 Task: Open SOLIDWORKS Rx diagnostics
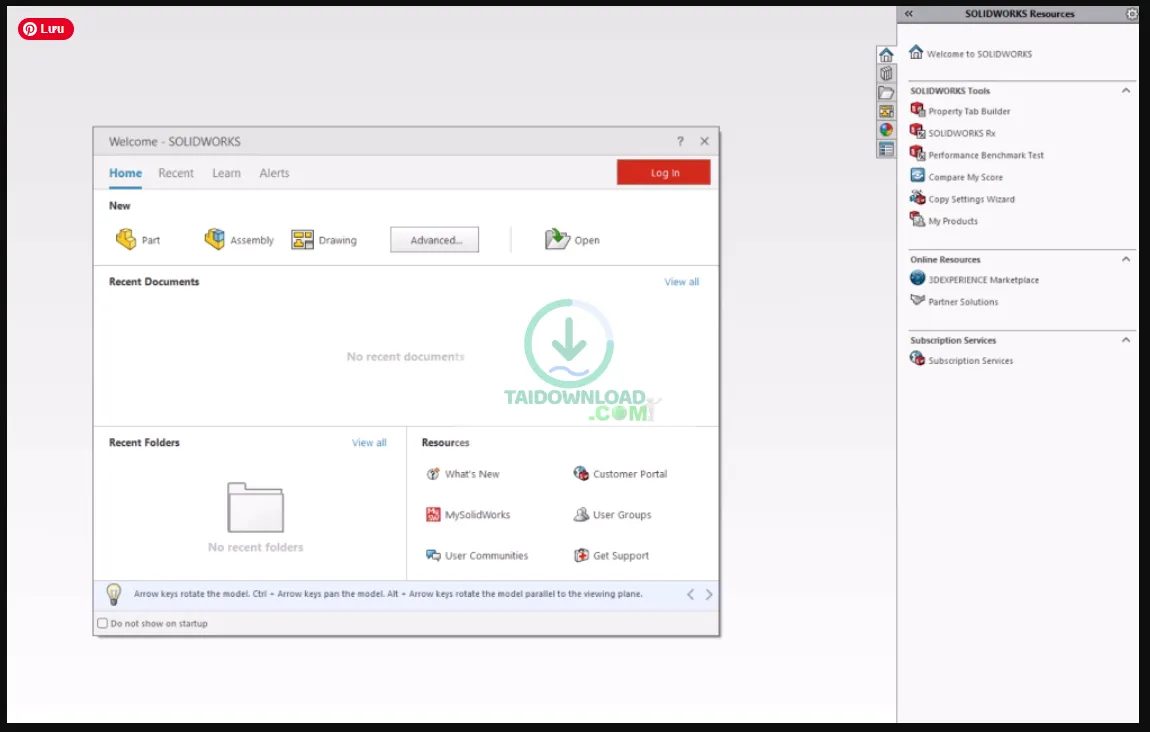click(960, 133)
